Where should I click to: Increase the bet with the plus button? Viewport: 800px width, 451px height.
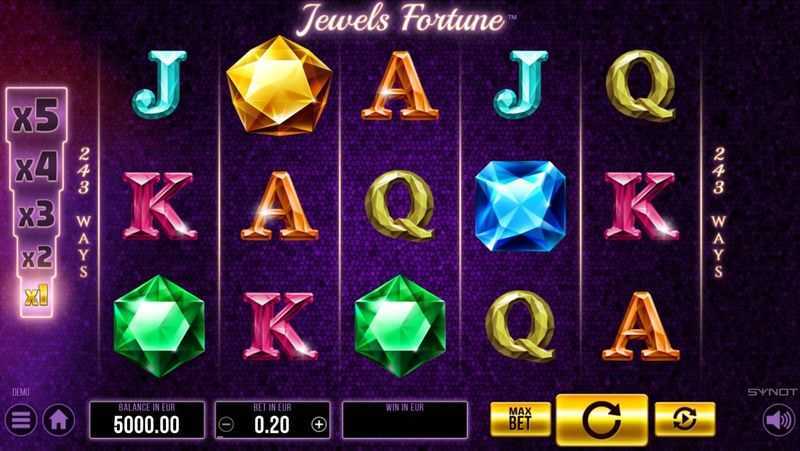tap(319, 424)
